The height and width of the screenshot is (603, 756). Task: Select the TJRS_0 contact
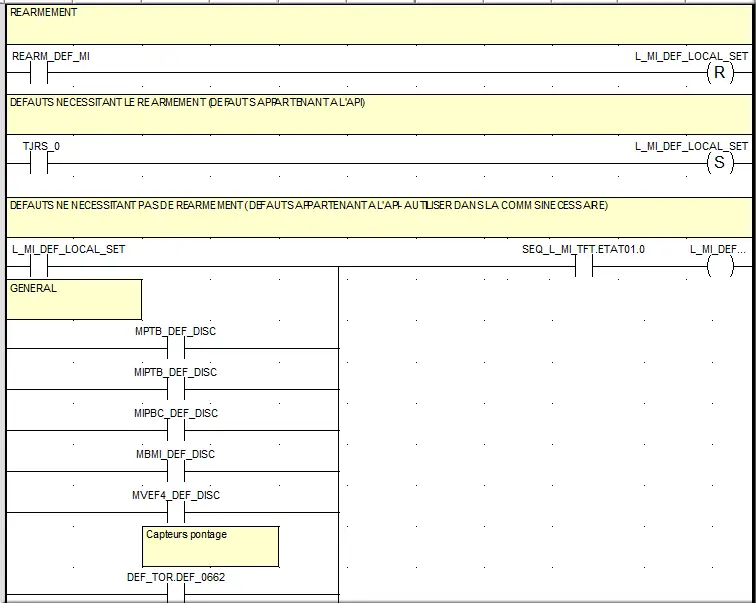40,163
